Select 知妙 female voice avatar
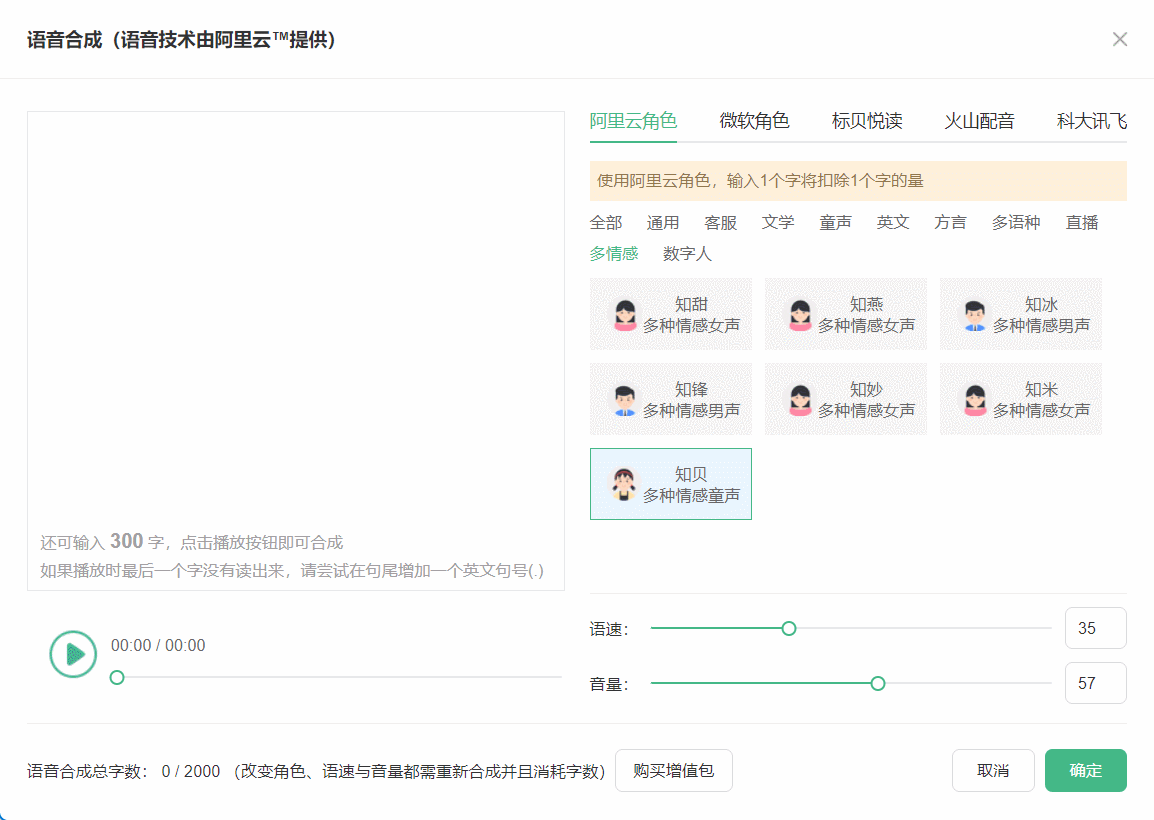Viewport: 1154px width, 820px height. pos(800,400)
